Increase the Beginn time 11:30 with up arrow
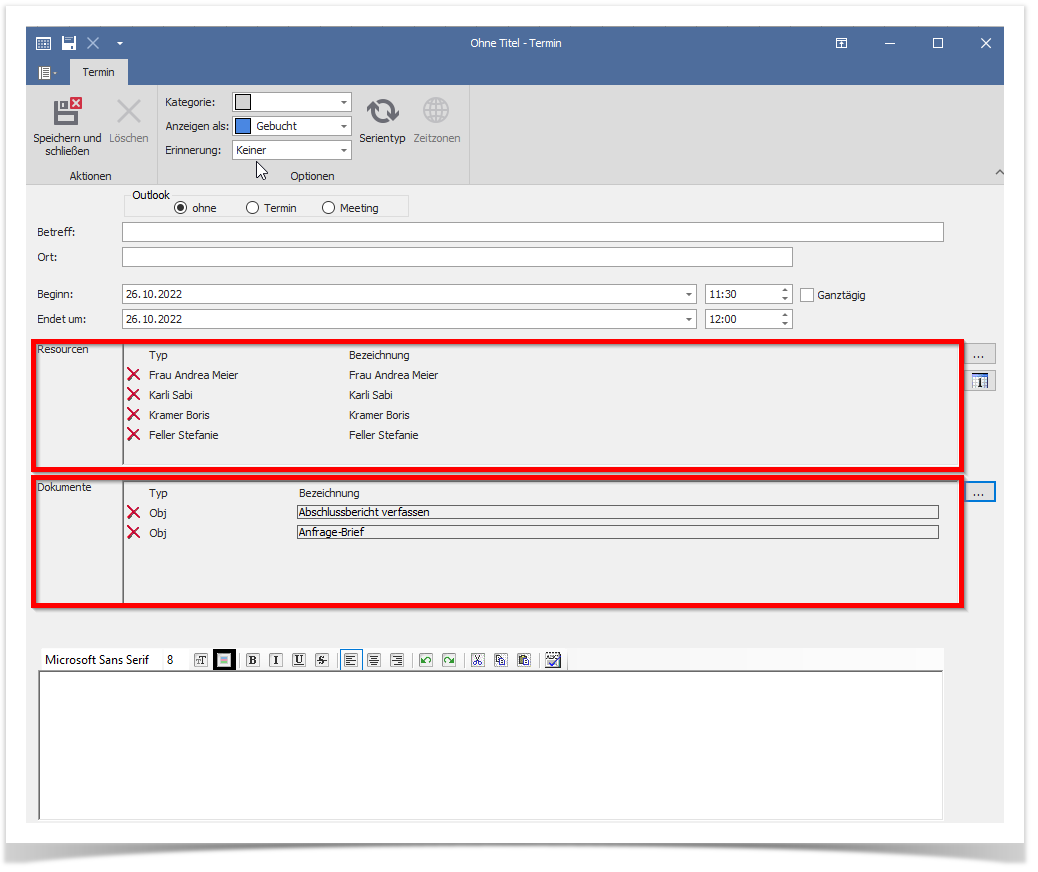Screen dimensions: 1038x872 coord(785,290)
